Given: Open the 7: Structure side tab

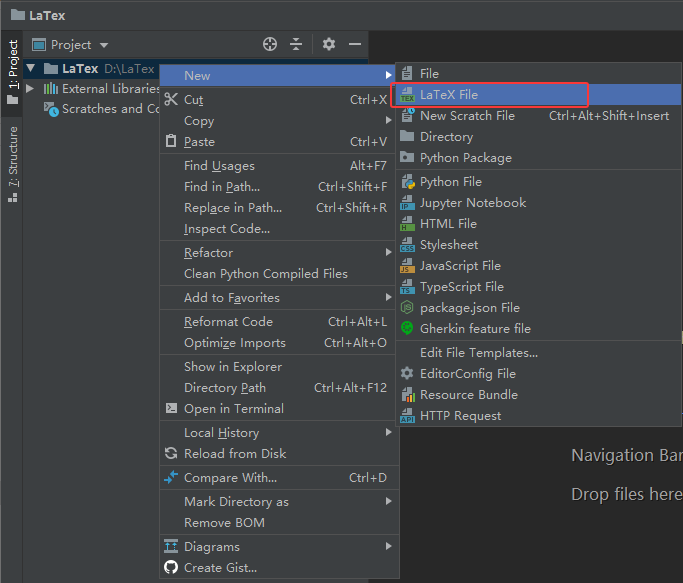Looking at the screenshot, I should [13, 164].
